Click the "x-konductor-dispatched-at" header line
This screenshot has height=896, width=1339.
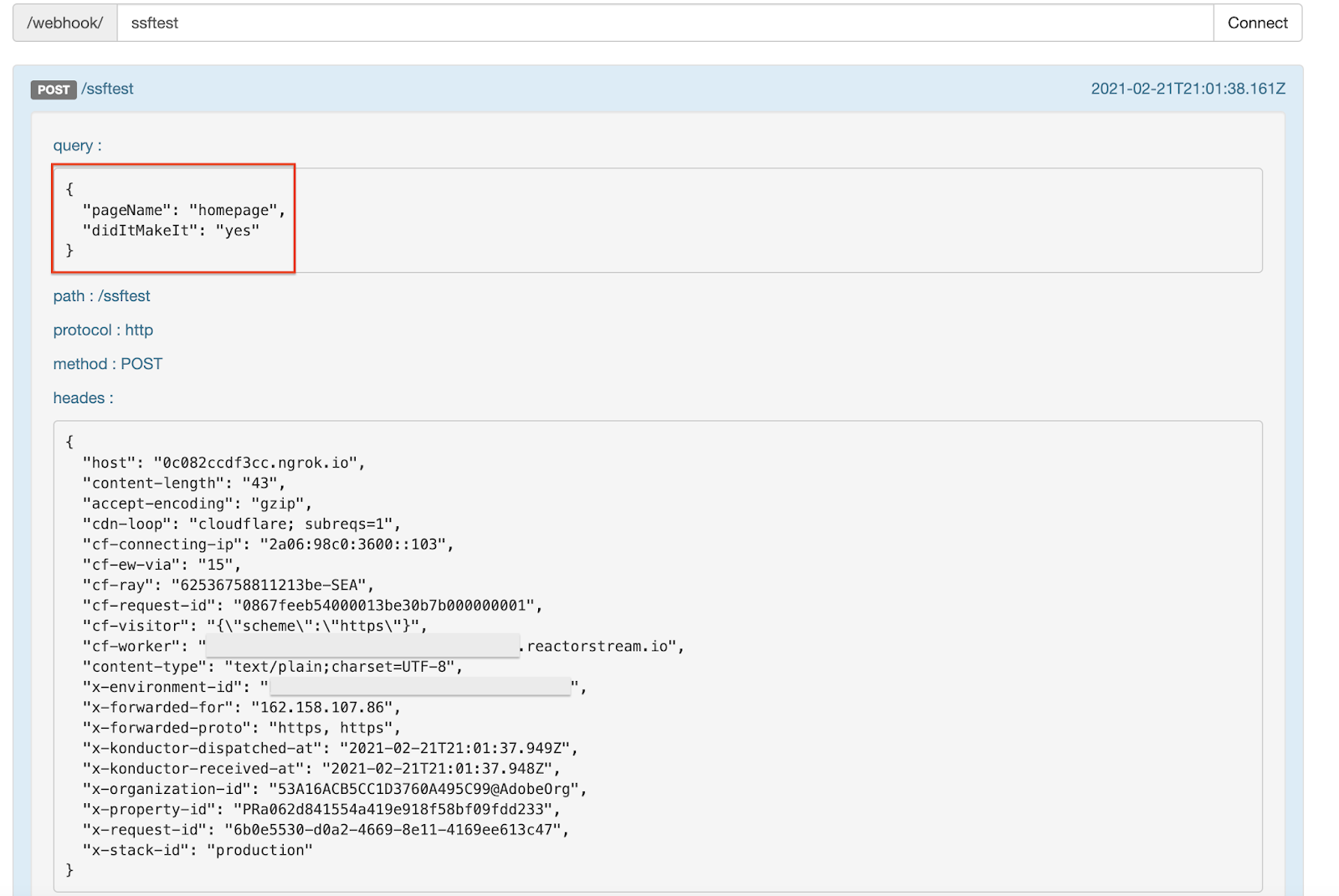[331, 748]
